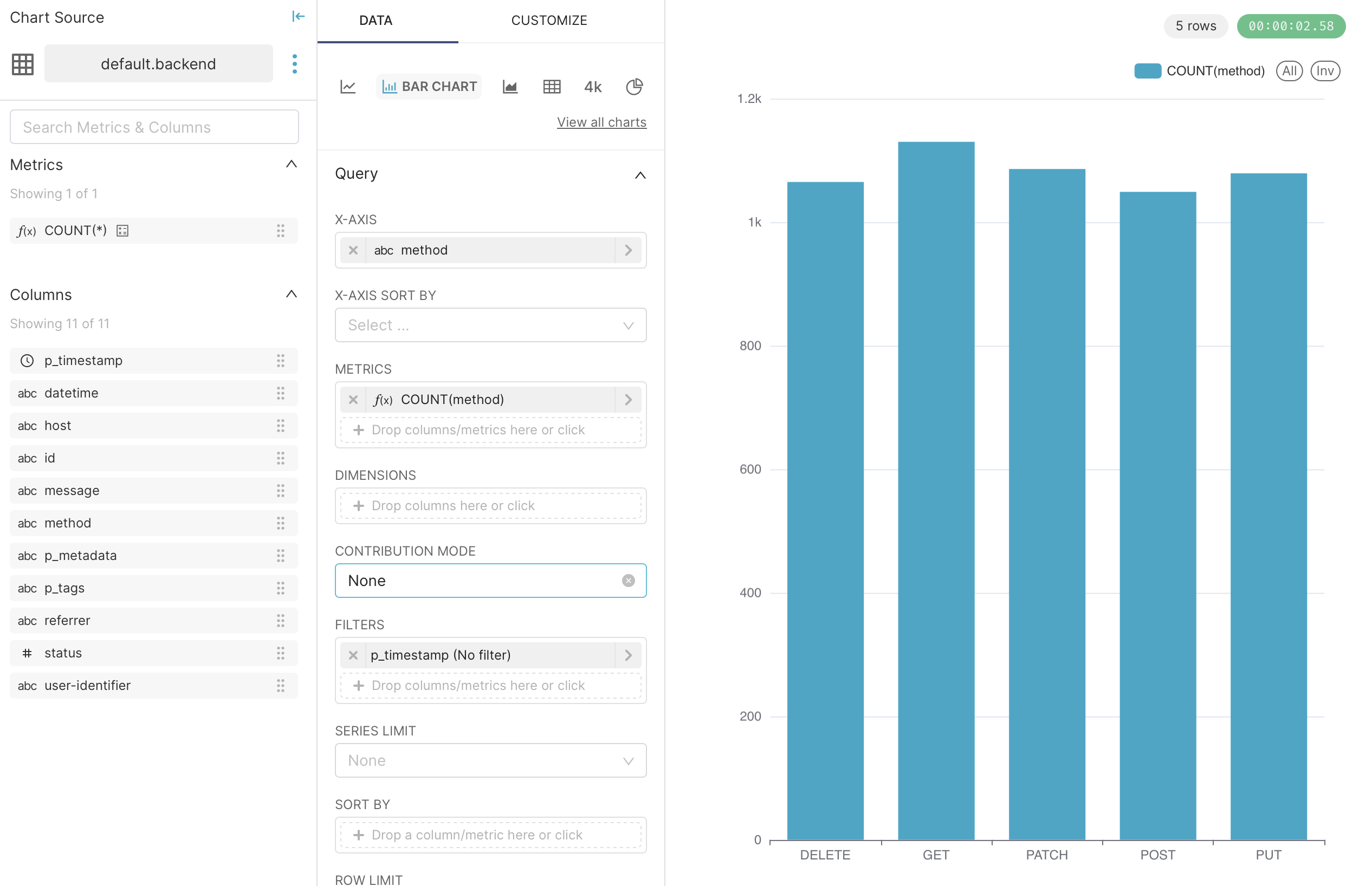Toggle the Inv legend option
This screenshot has width=1372, height=886.
(x=1325, y=70)
